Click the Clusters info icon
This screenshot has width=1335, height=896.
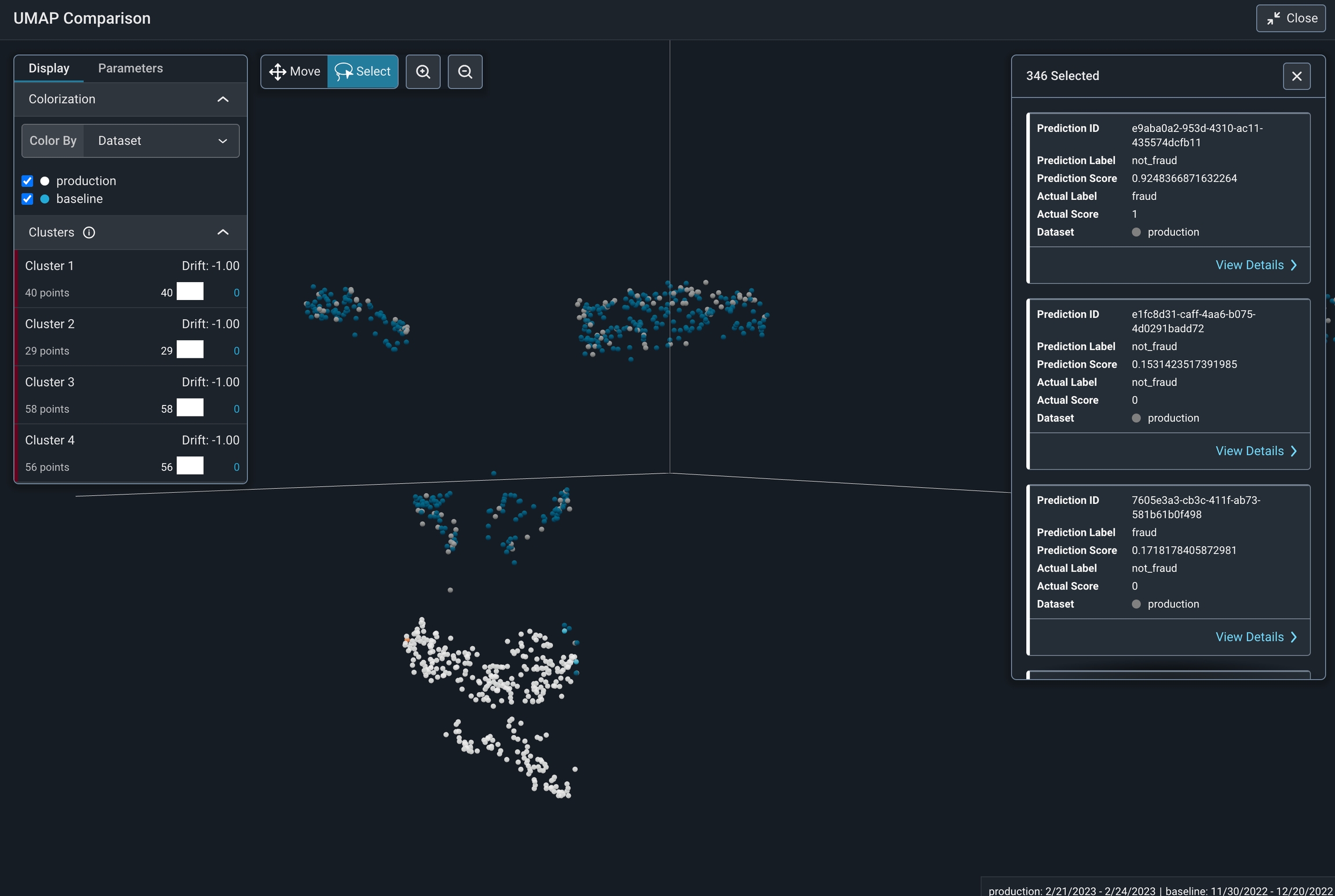(x=89, y=233)
